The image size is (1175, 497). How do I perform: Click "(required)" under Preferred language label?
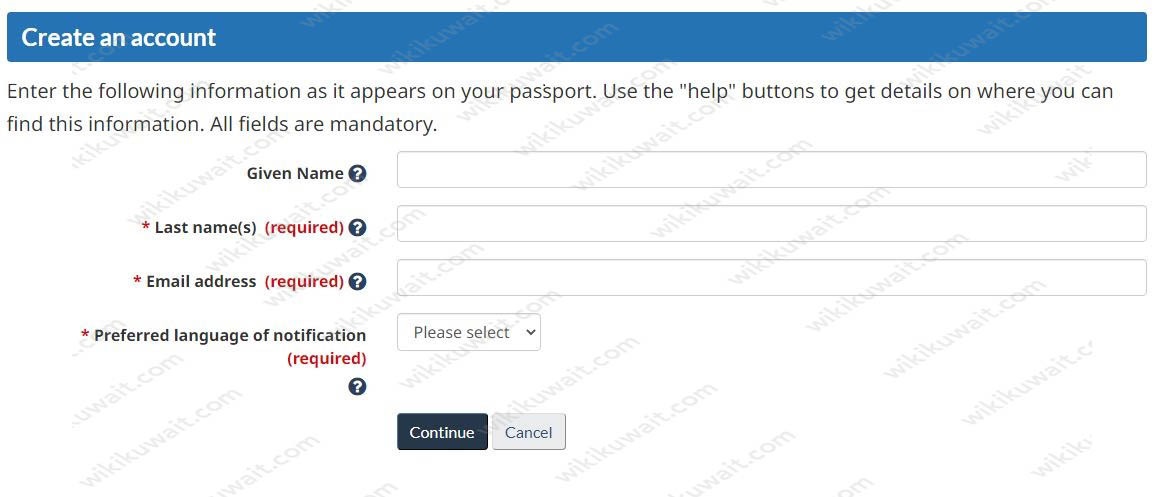click(x=326, y=359)
